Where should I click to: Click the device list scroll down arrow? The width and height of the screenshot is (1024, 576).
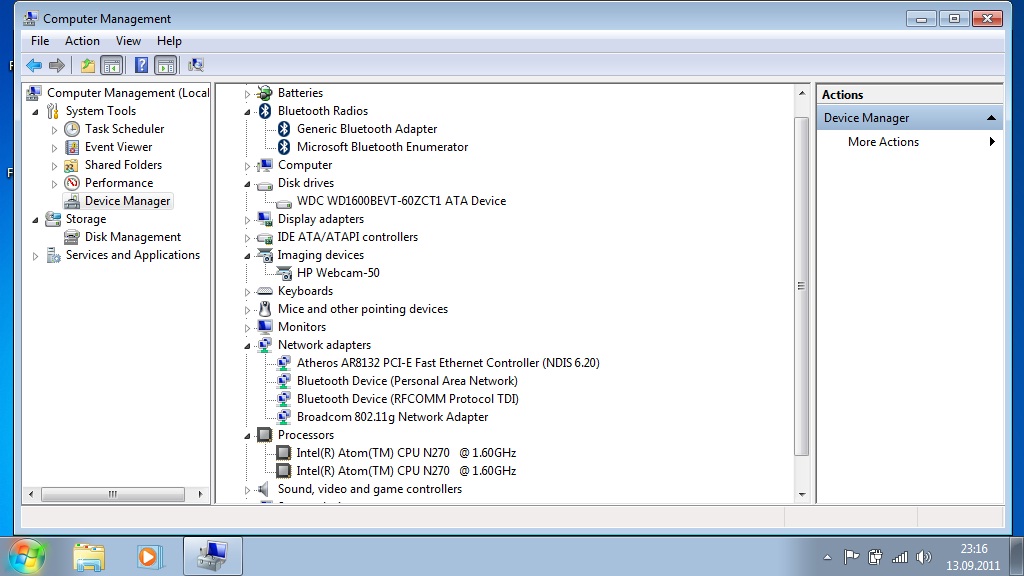[801, 495]
